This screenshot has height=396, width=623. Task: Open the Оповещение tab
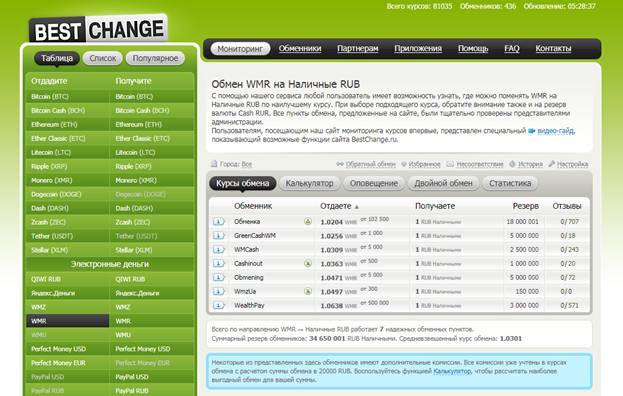click(x=373, y=184)
